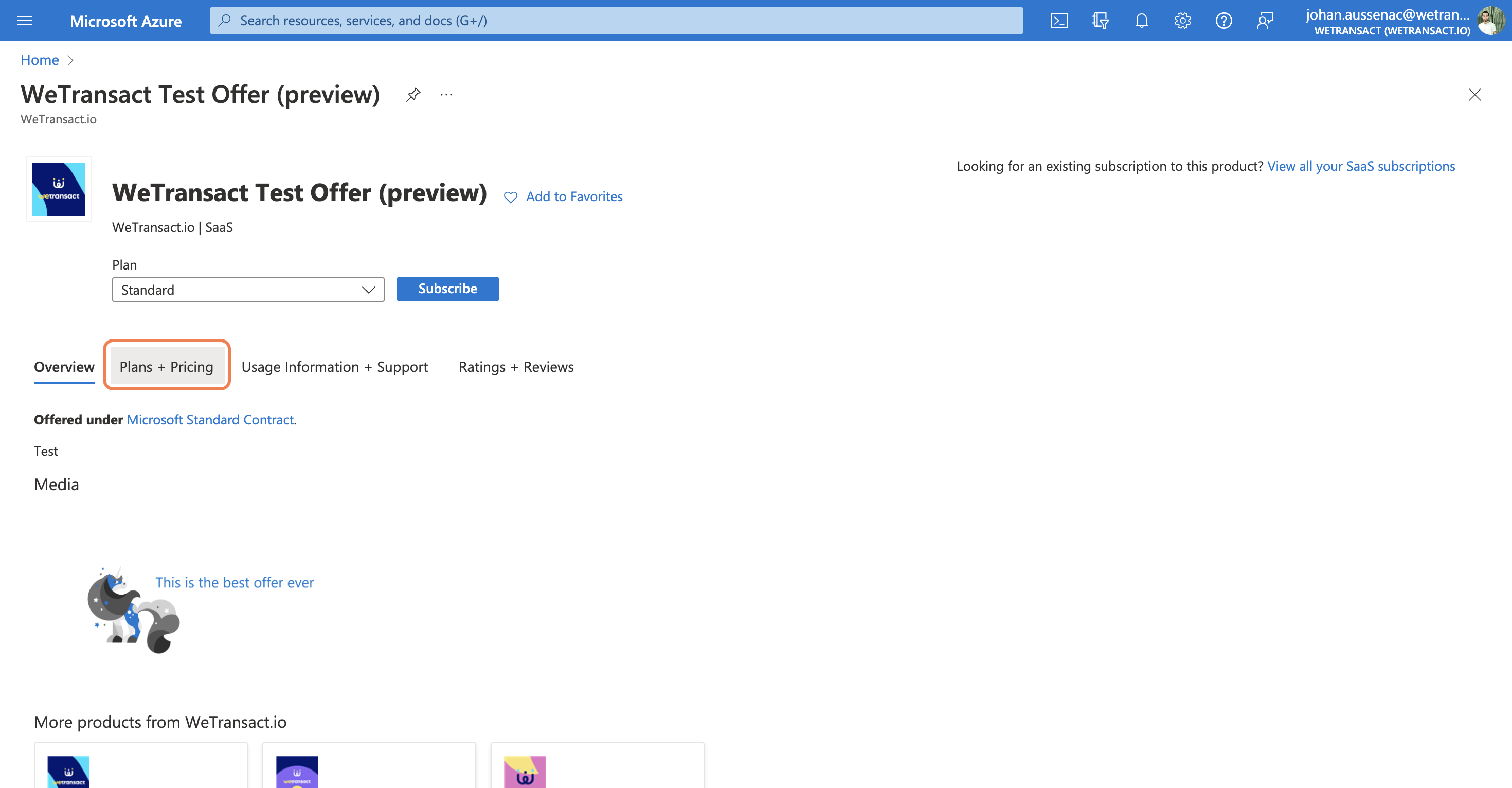Open the Microsoft Standard Contract link
Image resolution: width=1512 pixels, height=788 pixels.
point(210,420)
